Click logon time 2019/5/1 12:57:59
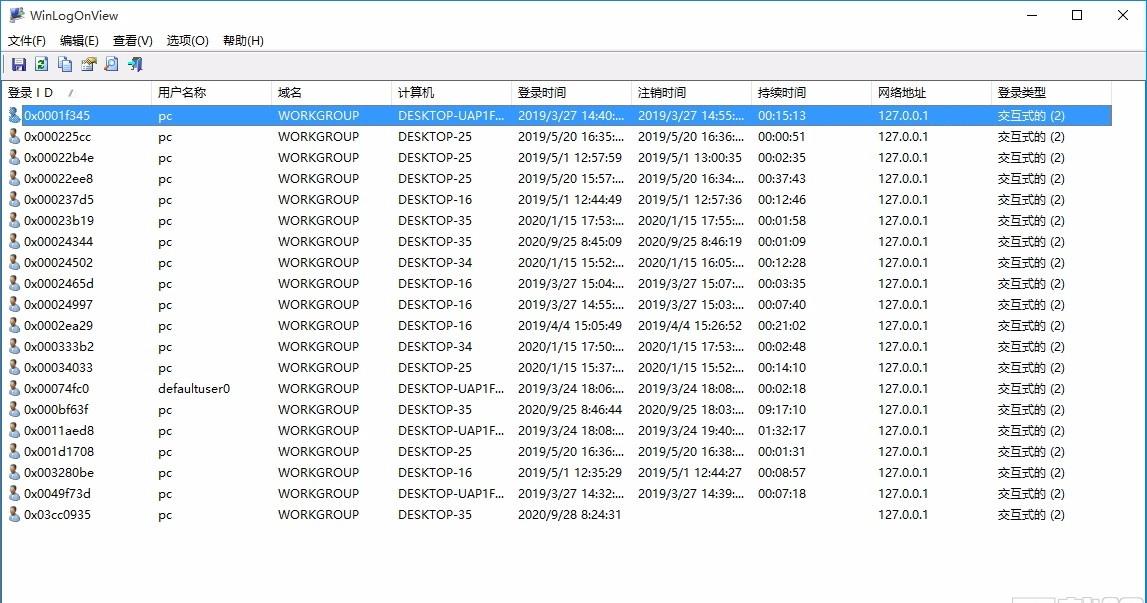Viewport: 1147px width, 603px height. coord(570,157)
